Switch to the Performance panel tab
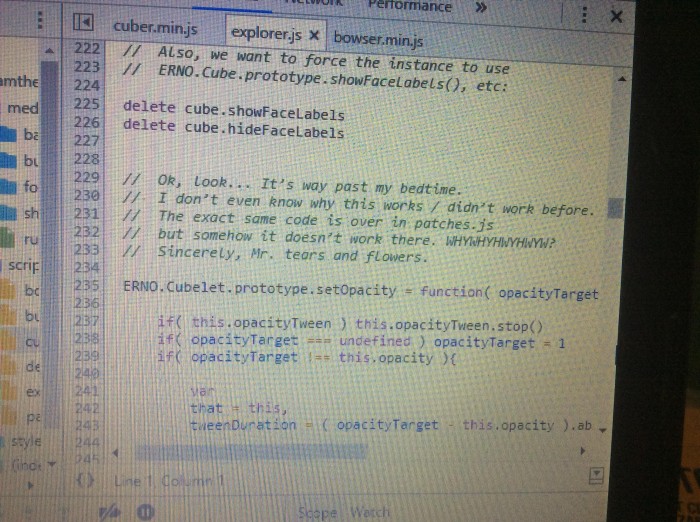This screenshot has width=700, height=522. (x=410, y=6)
